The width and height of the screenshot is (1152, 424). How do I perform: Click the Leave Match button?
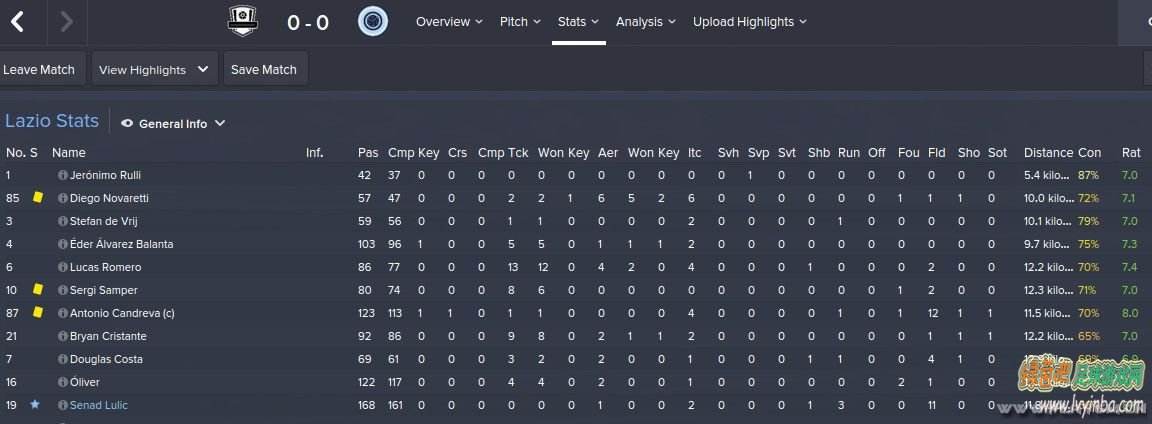[41, 70]
